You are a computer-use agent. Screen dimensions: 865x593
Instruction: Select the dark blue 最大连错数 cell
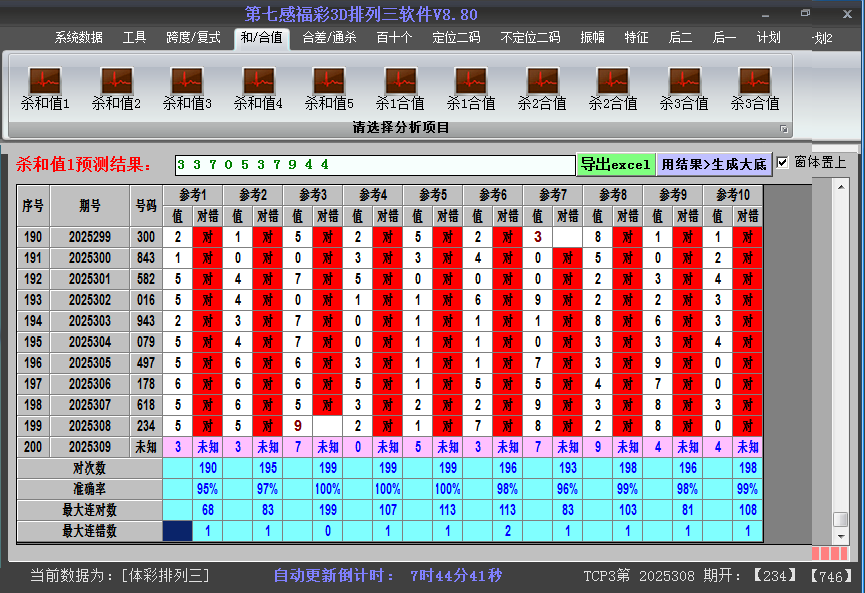[x=177, y=531]
